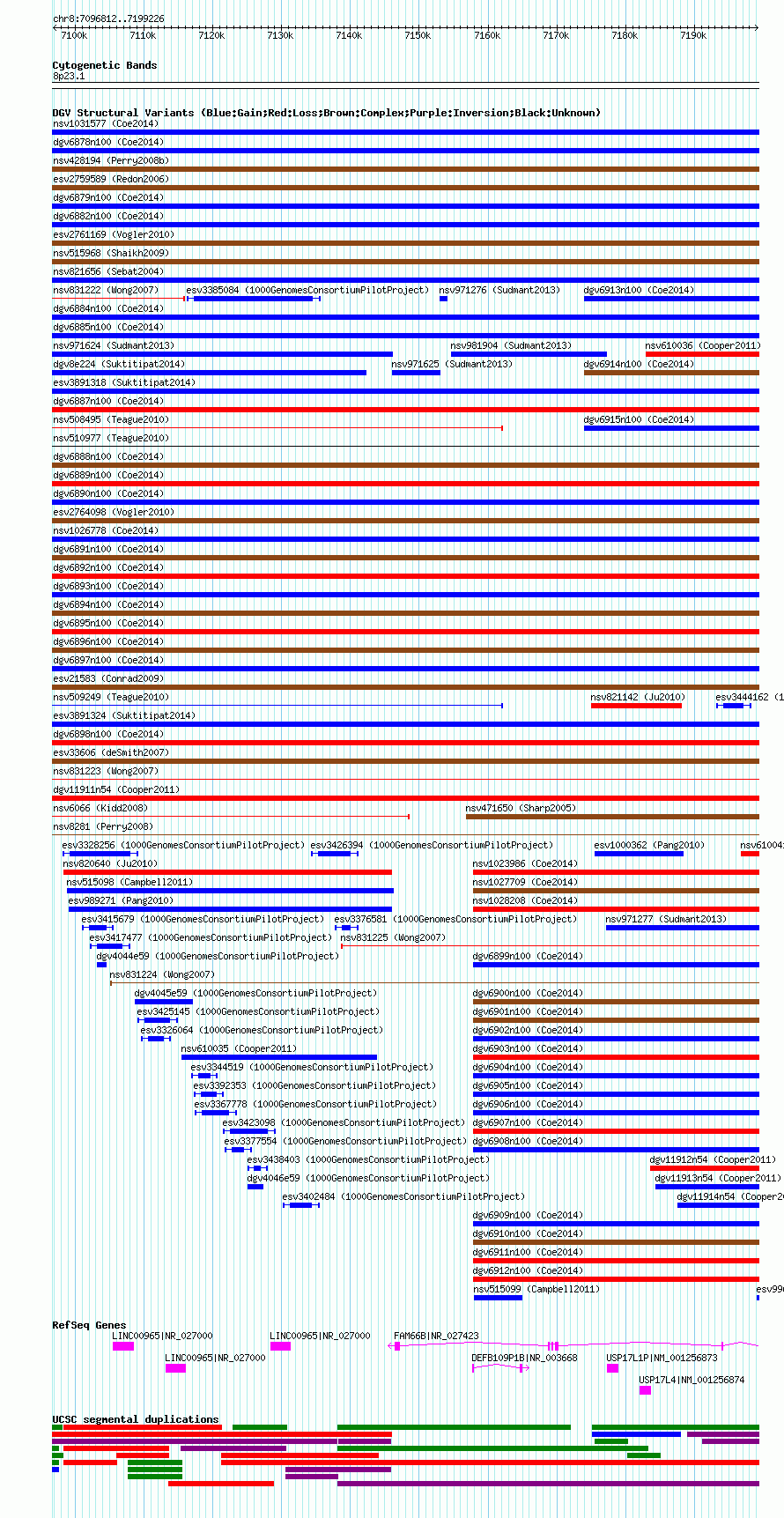This screenshot has height=1518, width=784.
Task: Open esv2764098 (Vogler2010) variant label
Action: [114, 512]
